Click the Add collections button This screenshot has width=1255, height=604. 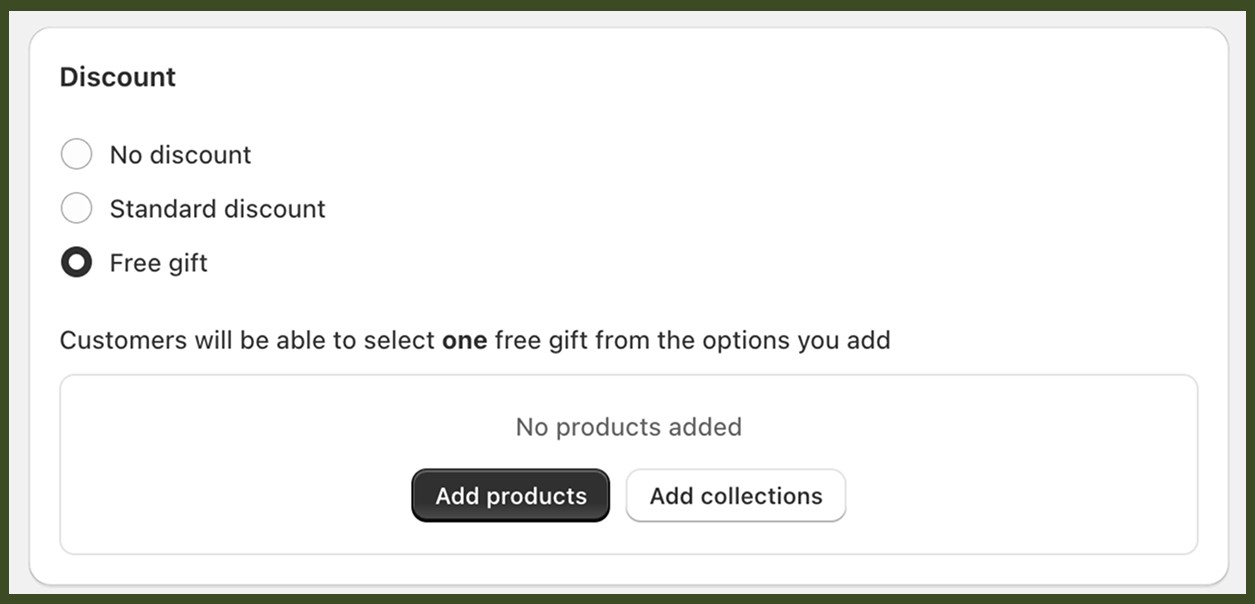point(735,495)
